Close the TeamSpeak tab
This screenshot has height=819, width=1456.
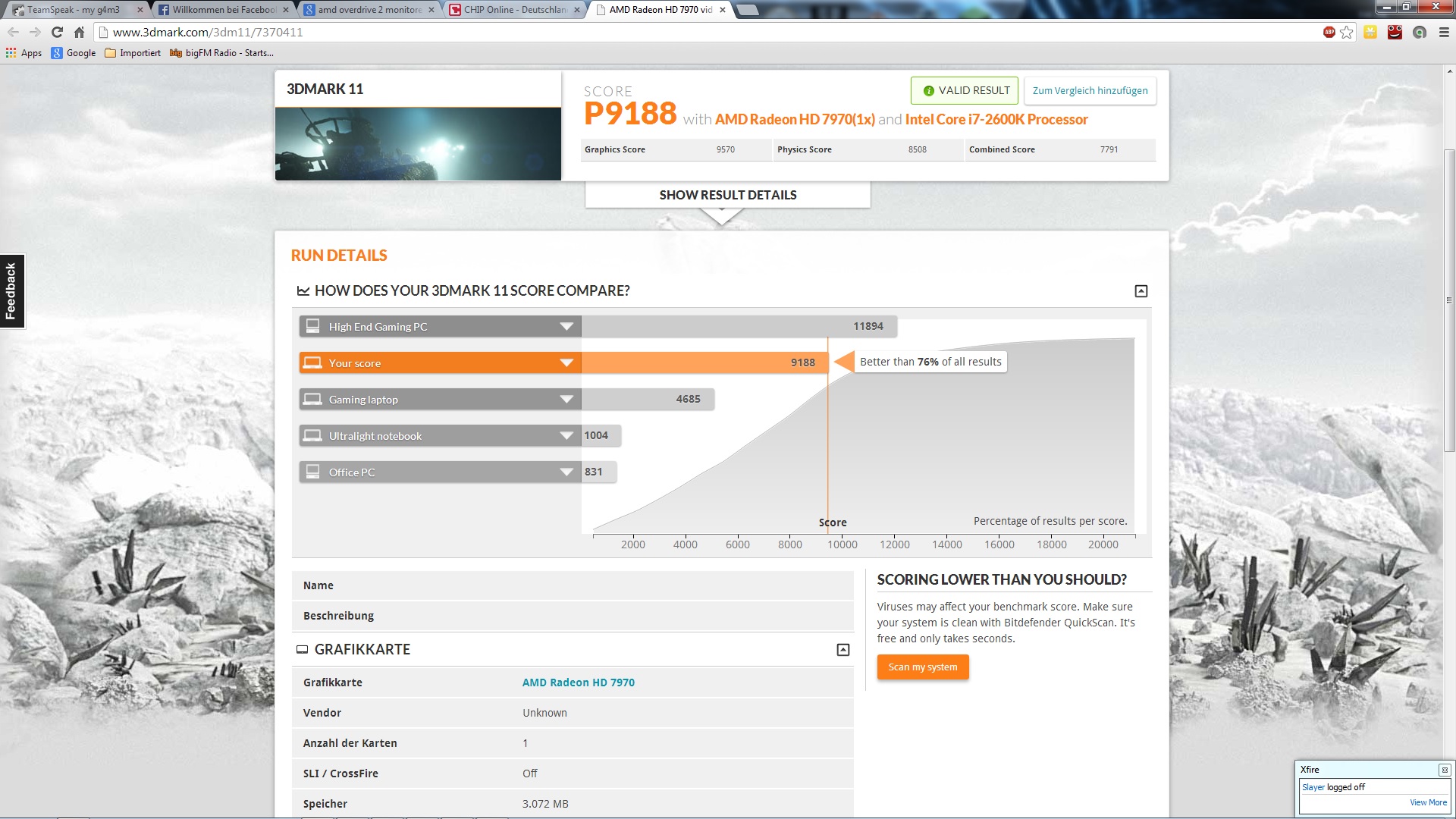coord(140,10)
